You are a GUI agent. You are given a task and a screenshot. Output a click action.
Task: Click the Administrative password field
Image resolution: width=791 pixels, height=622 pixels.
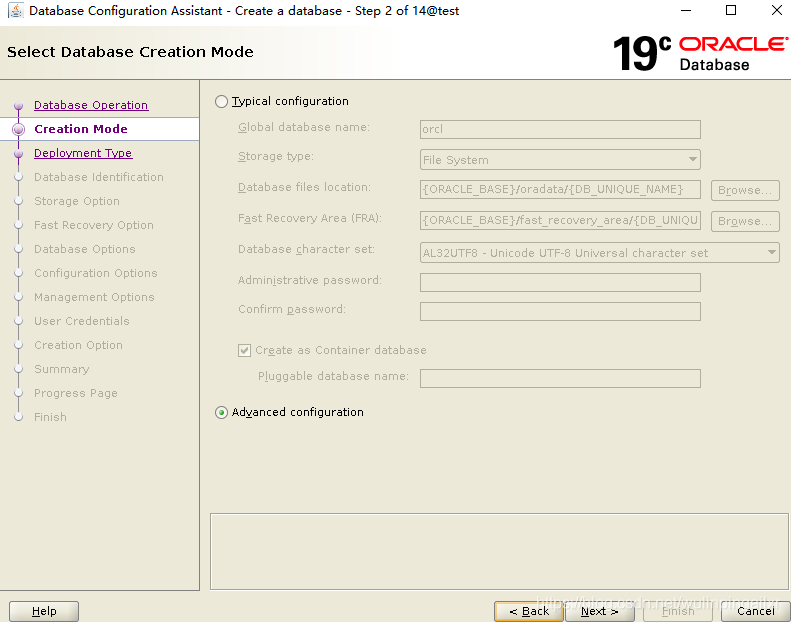click(x=560, y=282)
